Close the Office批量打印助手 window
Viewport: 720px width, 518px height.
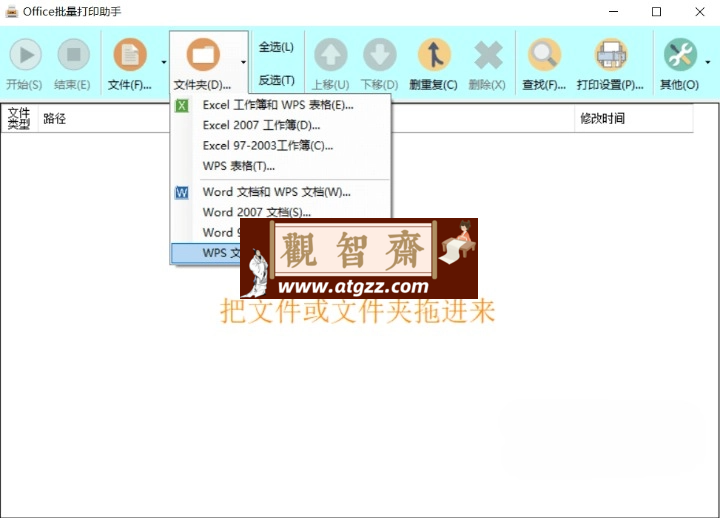point(700,11)
